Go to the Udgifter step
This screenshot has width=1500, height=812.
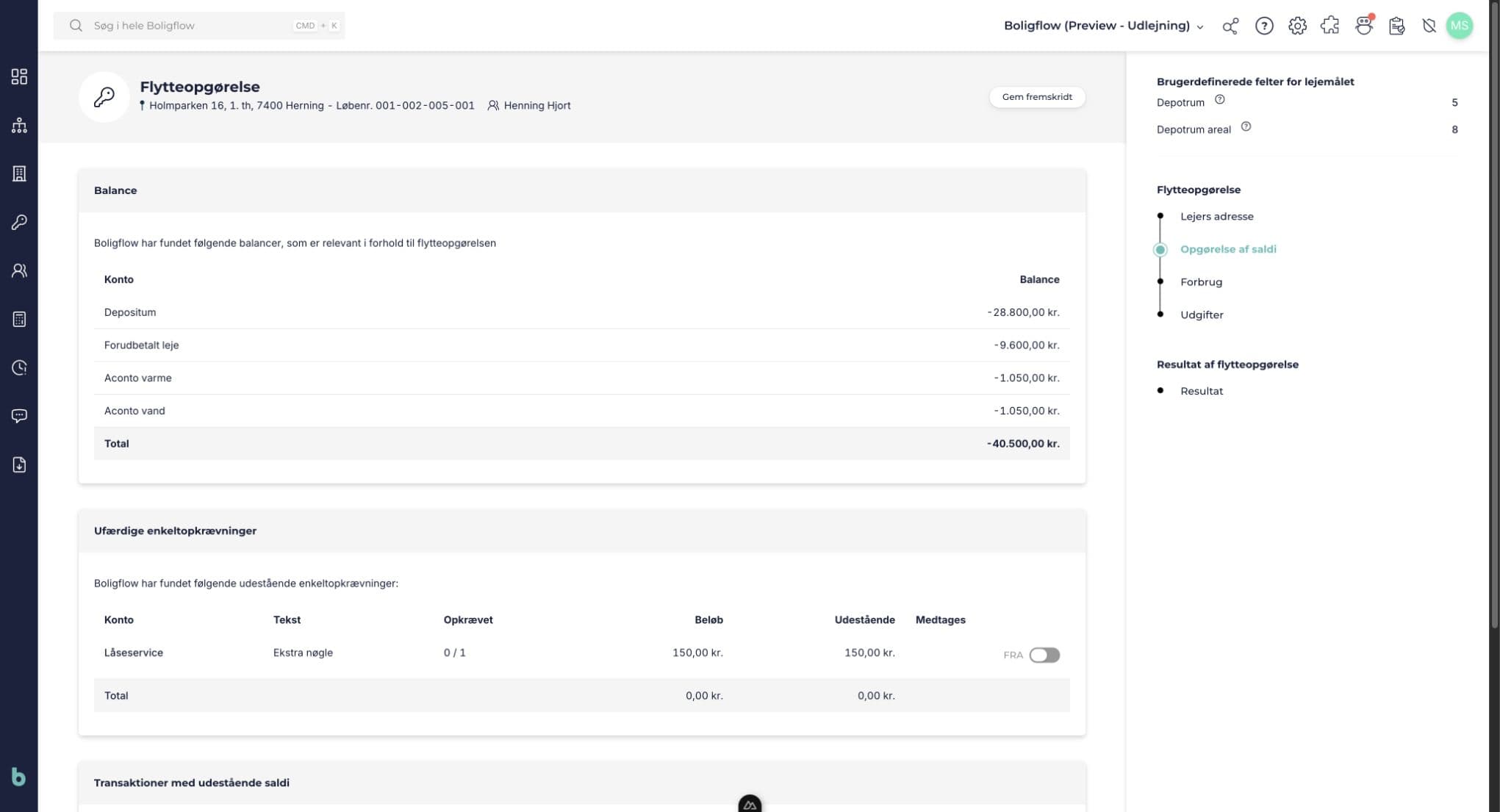(x=1202, y=315)
